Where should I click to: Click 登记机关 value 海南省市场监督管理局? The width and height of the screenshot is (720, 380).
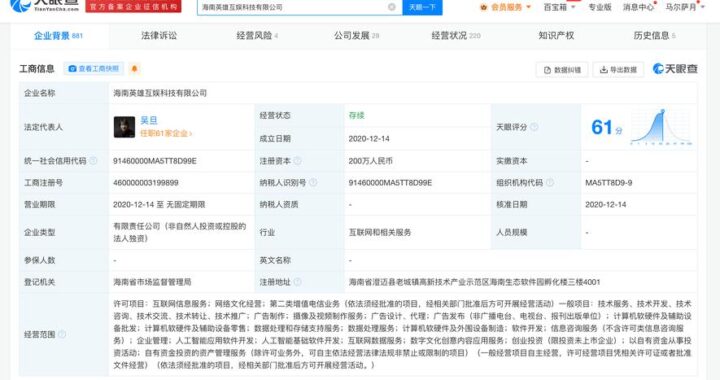(x=152, y=282)
